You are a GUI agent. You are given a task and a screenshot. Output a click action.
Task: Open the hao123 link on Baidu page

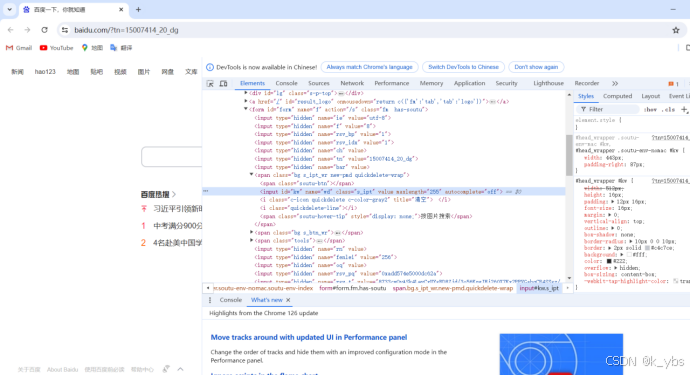[x=45, y=72]
